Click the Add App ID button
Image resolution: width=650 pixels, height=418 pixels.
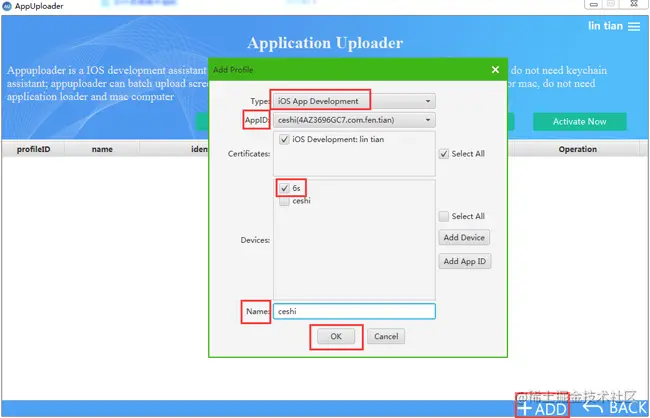[x=465, y=261]
